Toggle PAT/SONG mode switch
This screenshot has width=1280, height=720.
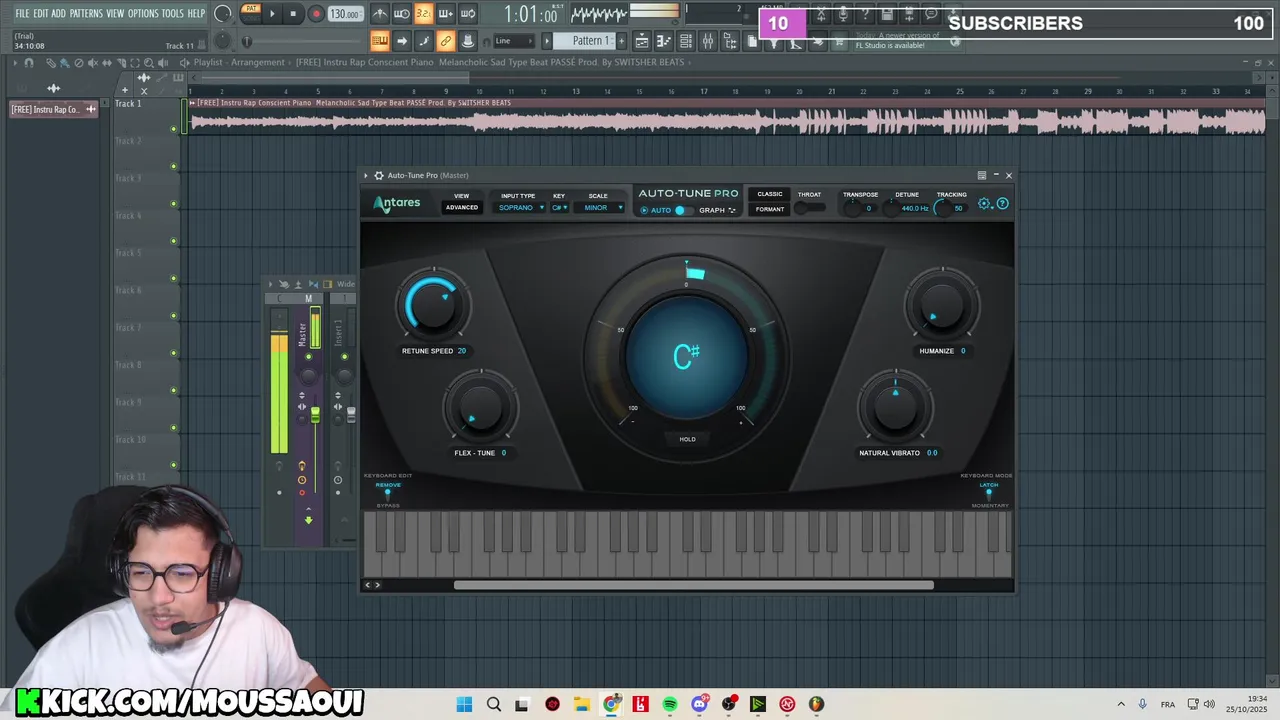(x=250, y=13)
